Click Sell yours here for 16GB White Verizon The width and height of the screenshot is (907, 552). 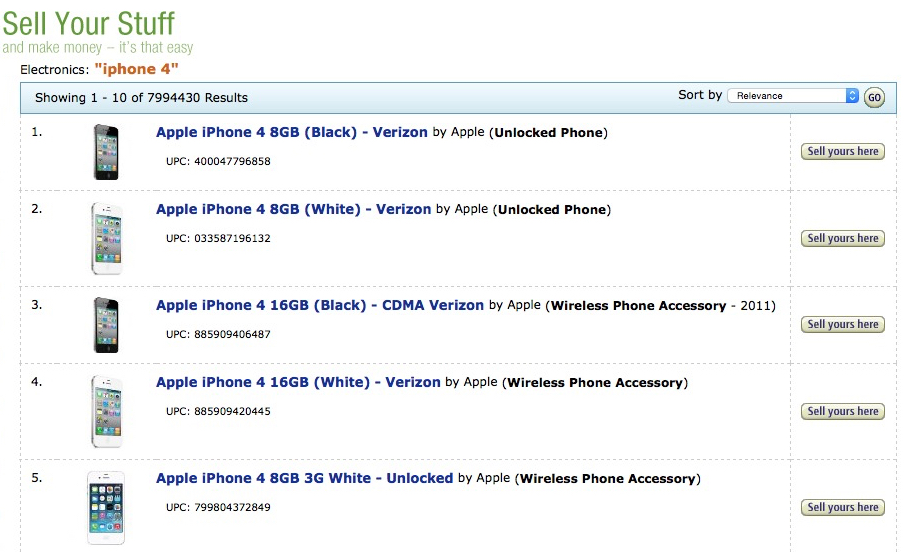click(843, 411)
